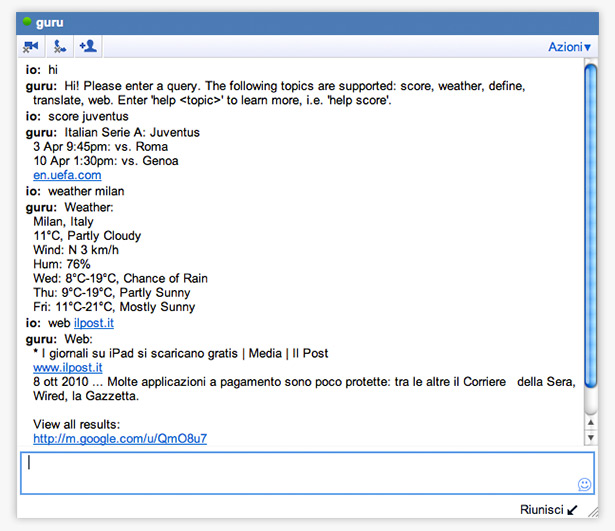Open the m.google.com view all results link
The height and width of the screenshot is (531, 615).
pyautogui.click(x=120, y=438)
